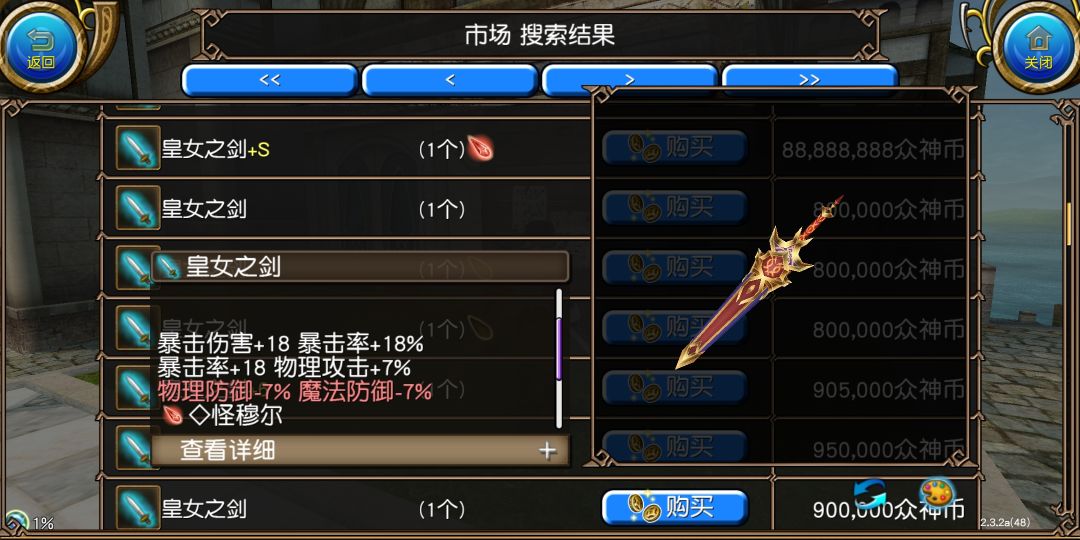This screenshot has height=540, width=1080.
Task: Click 购买 button for 900,000 listing
Action: pyautogui.click(x=675, y=508)
